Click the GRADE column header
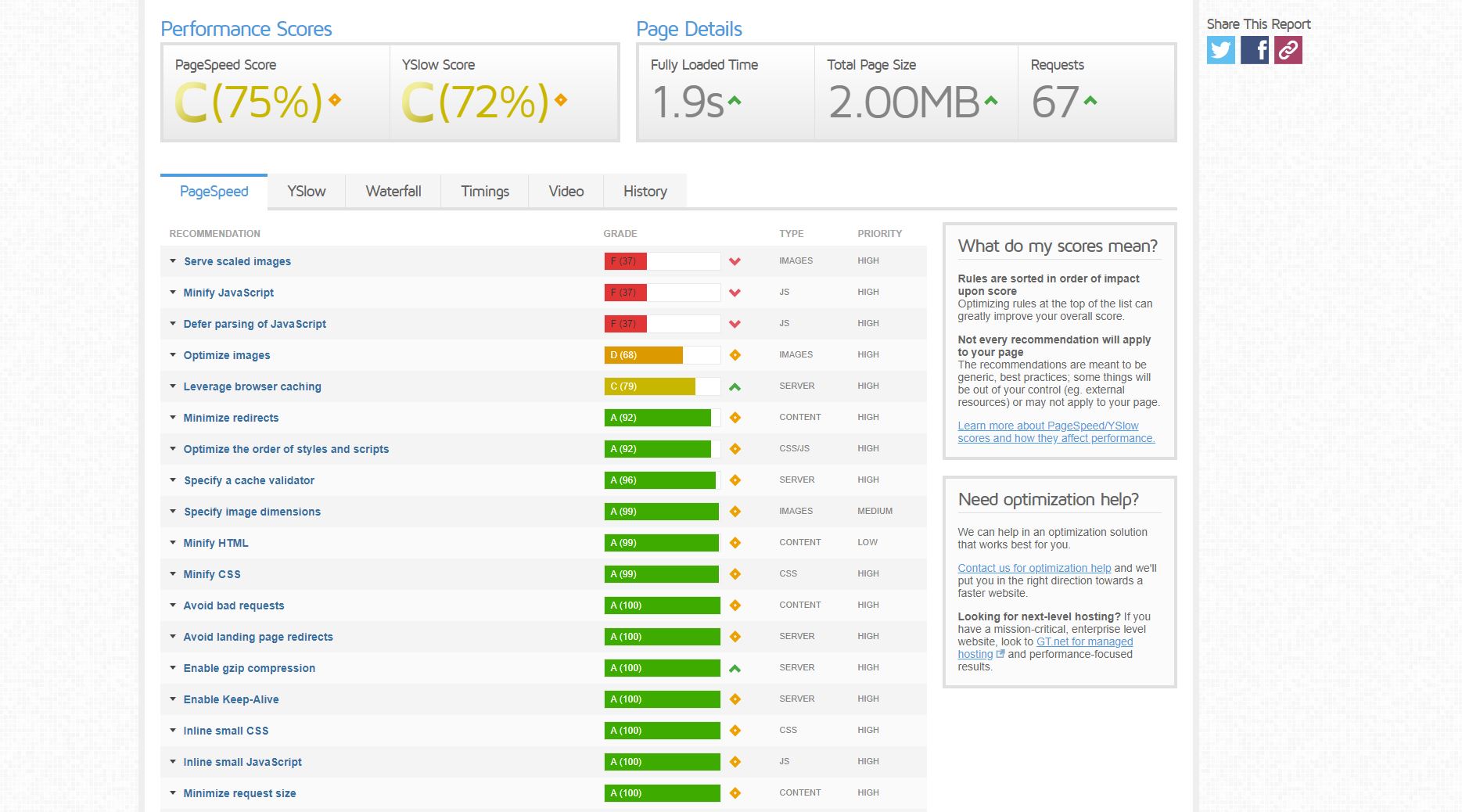This screenshot has height=812, width=1462. 620,234
